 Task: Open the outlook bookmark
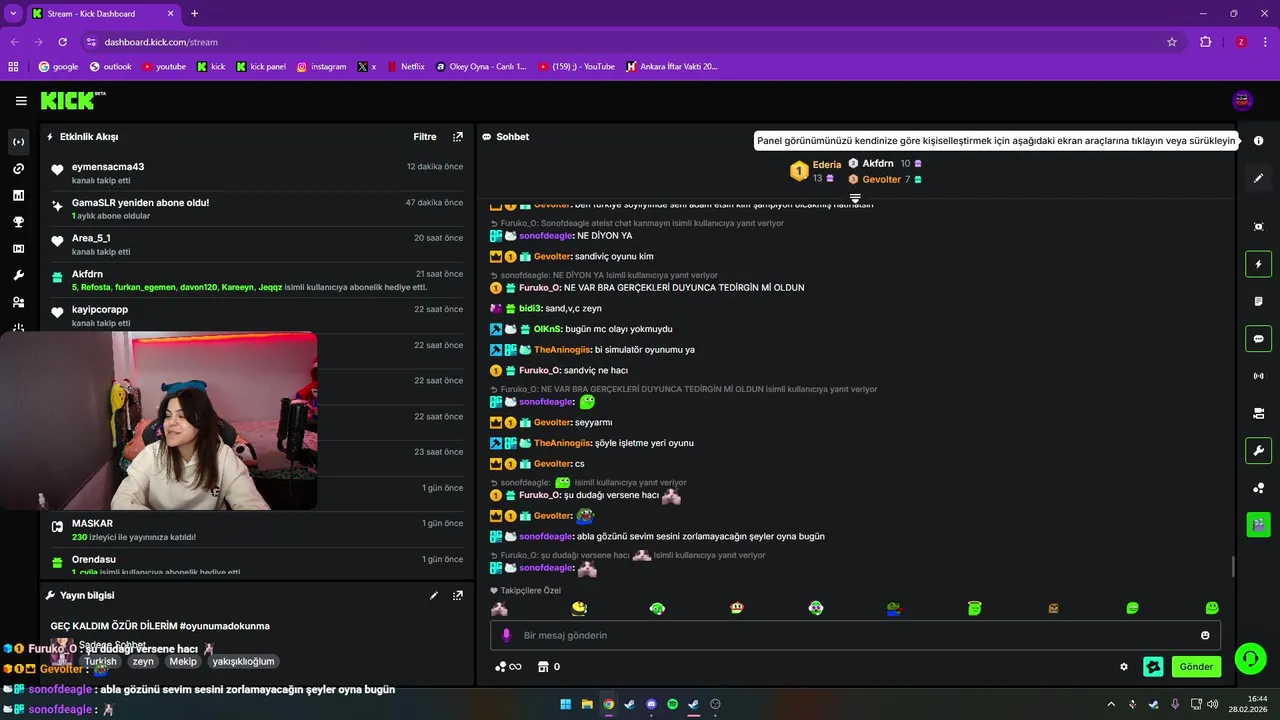[110, 67]
